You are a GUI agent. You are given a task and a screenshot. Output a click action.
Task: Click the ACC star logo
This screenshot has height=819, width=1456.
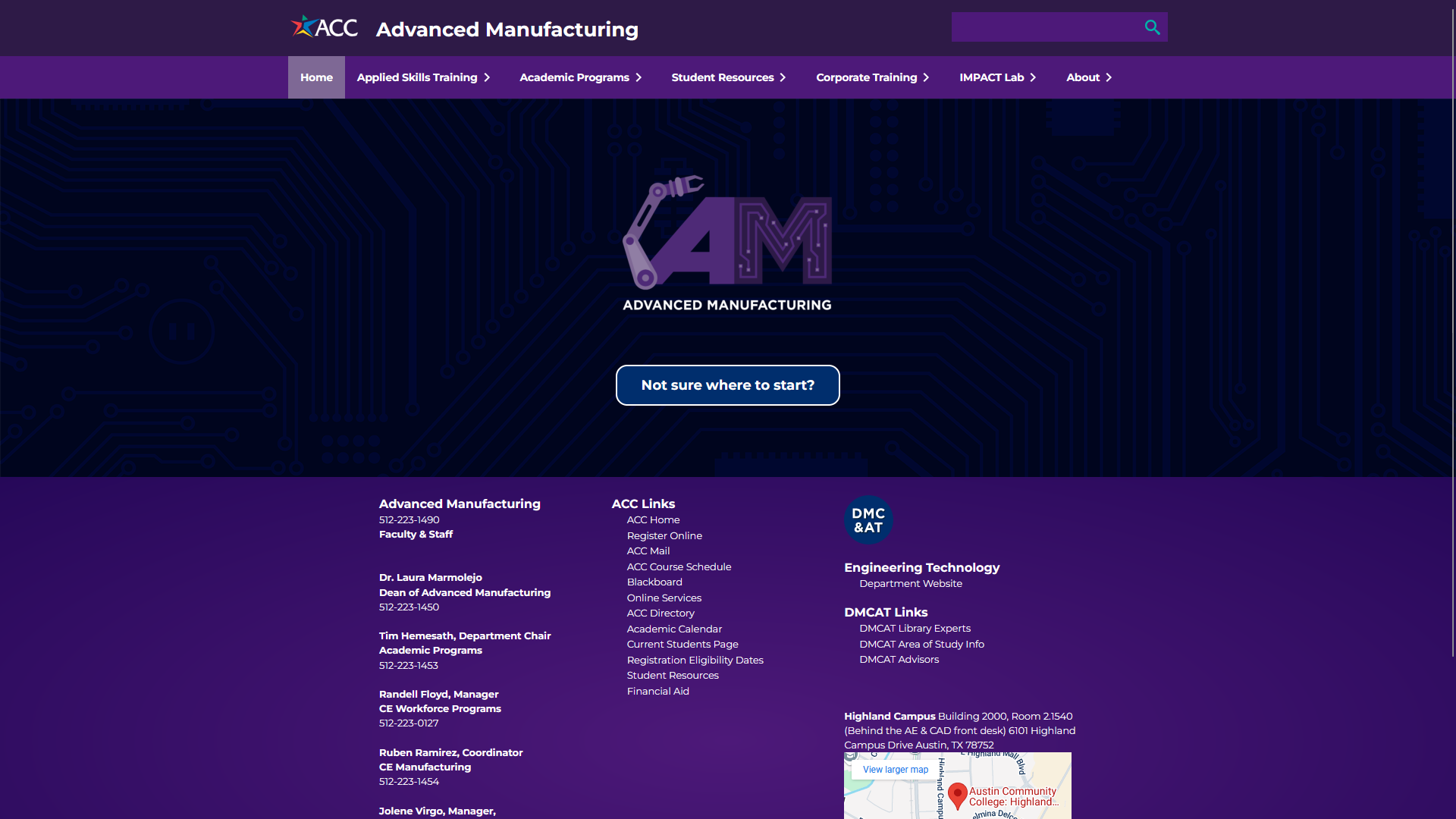(x=325, y=27)
